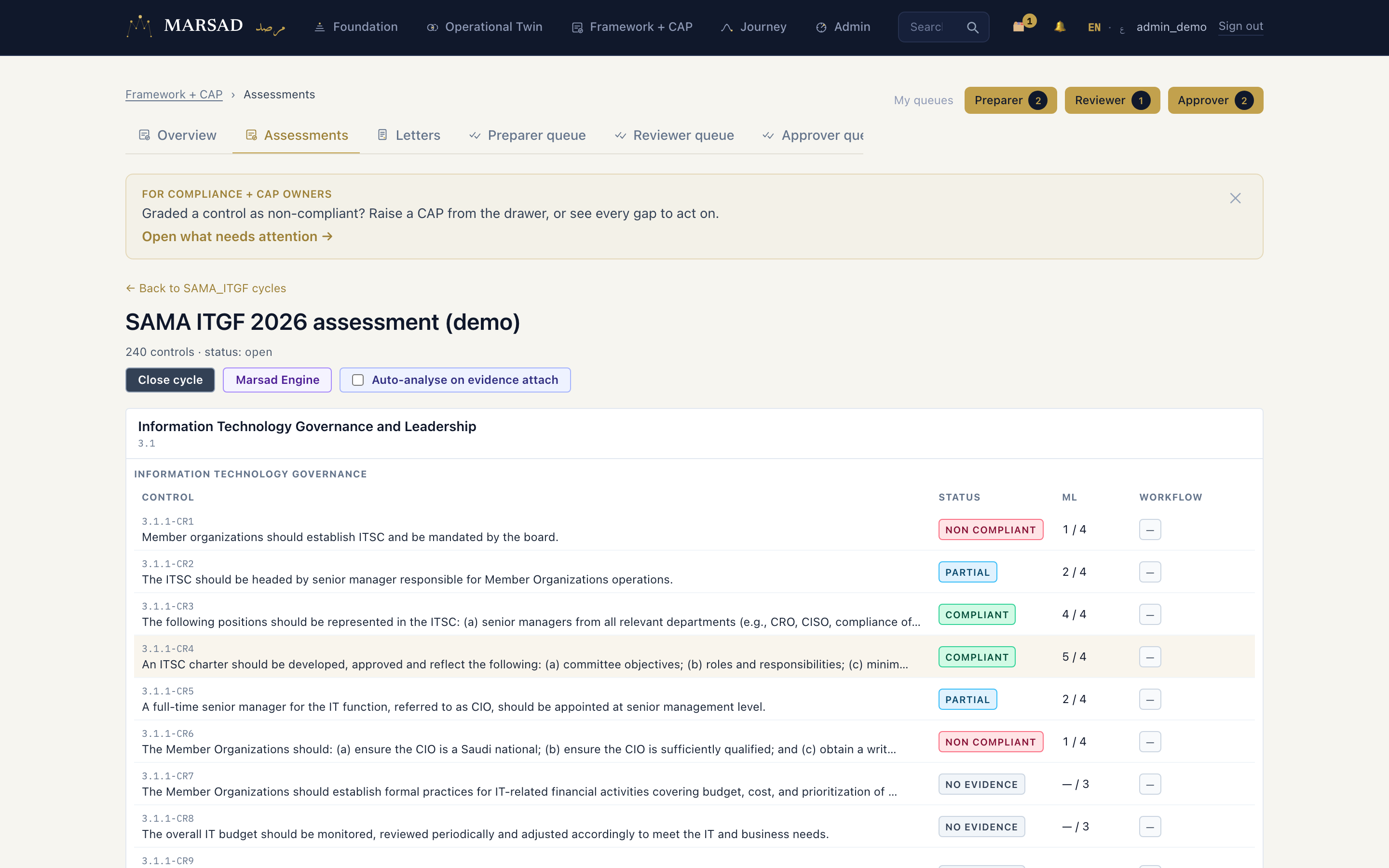Image resolution: width=1389 pixels, height=868 pixels.
Task: Open workflow button for 3.1.1-CR5 row
Action: [x=1150, y=699]
